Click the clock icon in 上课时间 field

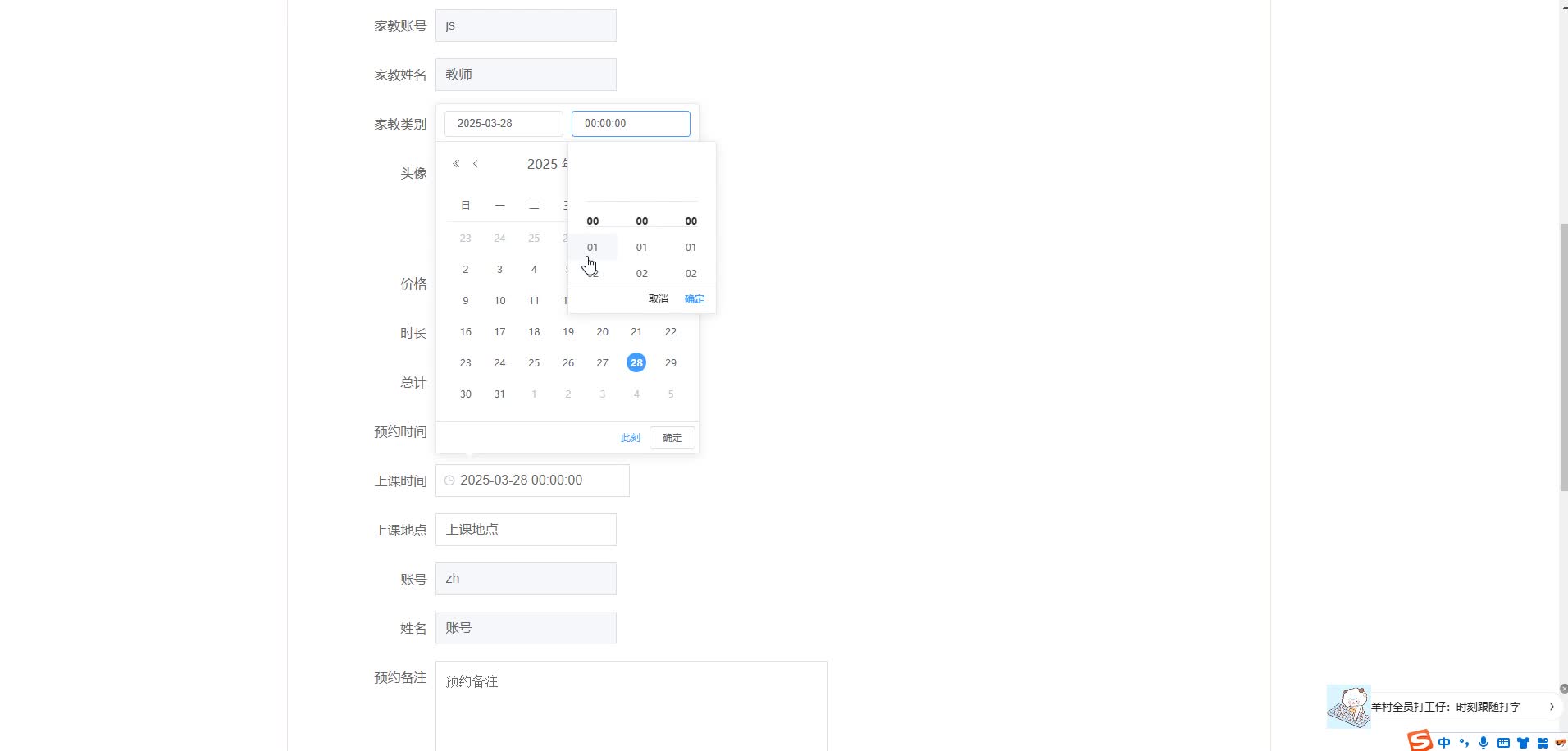[x=450, y=480]
